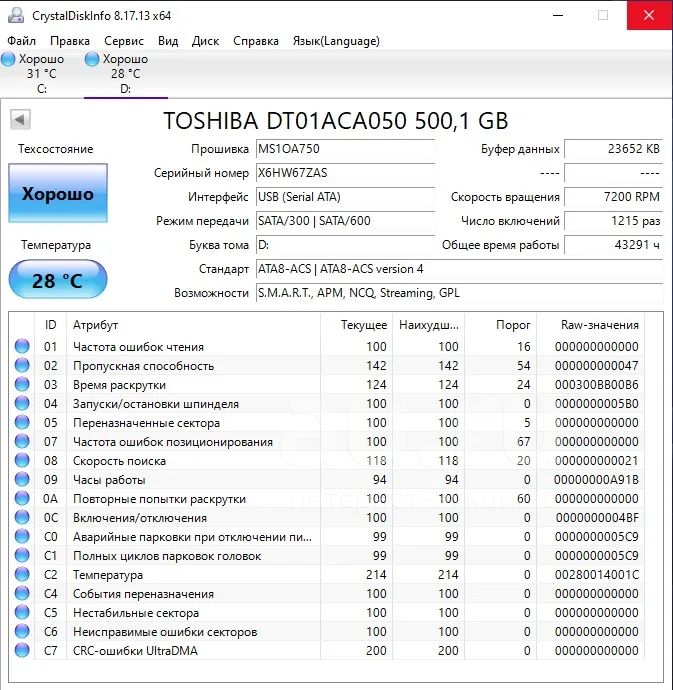The image size is (673, 690).
Task: Click the Raw-значения column header
Action: pyautogui.click(x=591, y=325)
